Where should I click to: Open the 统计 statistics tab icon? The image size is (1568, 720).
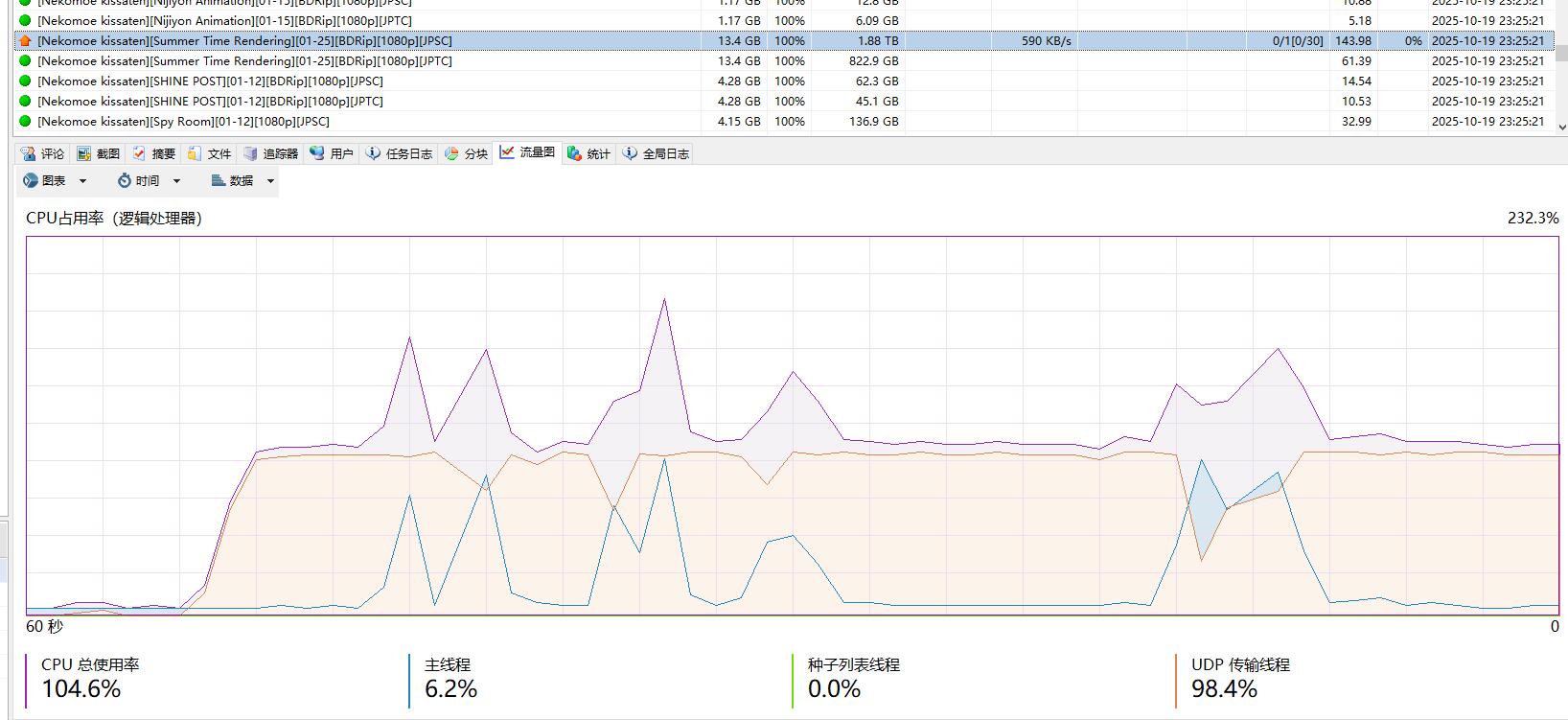574,153
